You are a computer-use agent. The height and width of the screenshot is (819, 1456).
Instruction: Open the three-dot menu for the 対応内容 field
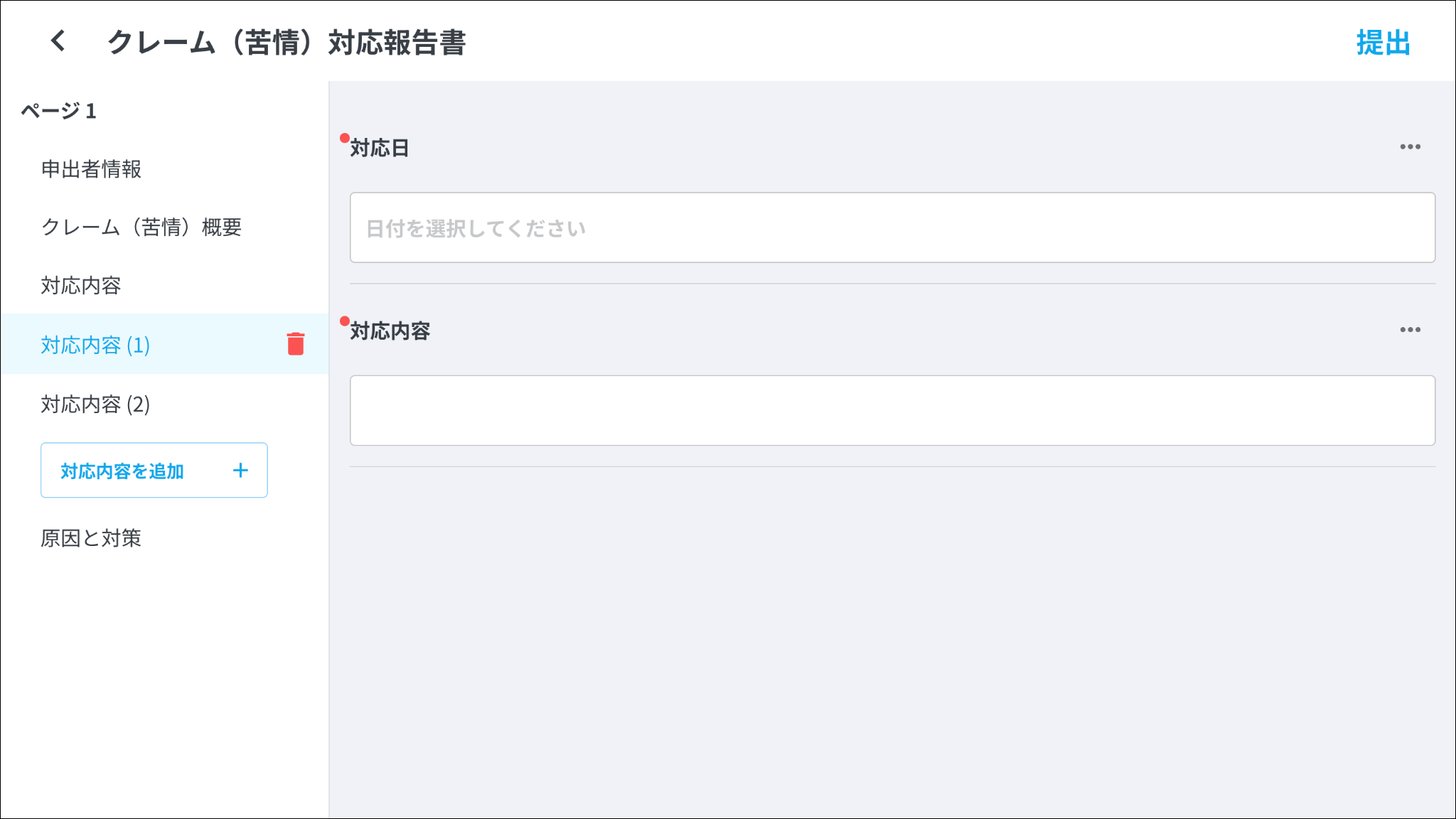pos(1410,330)
